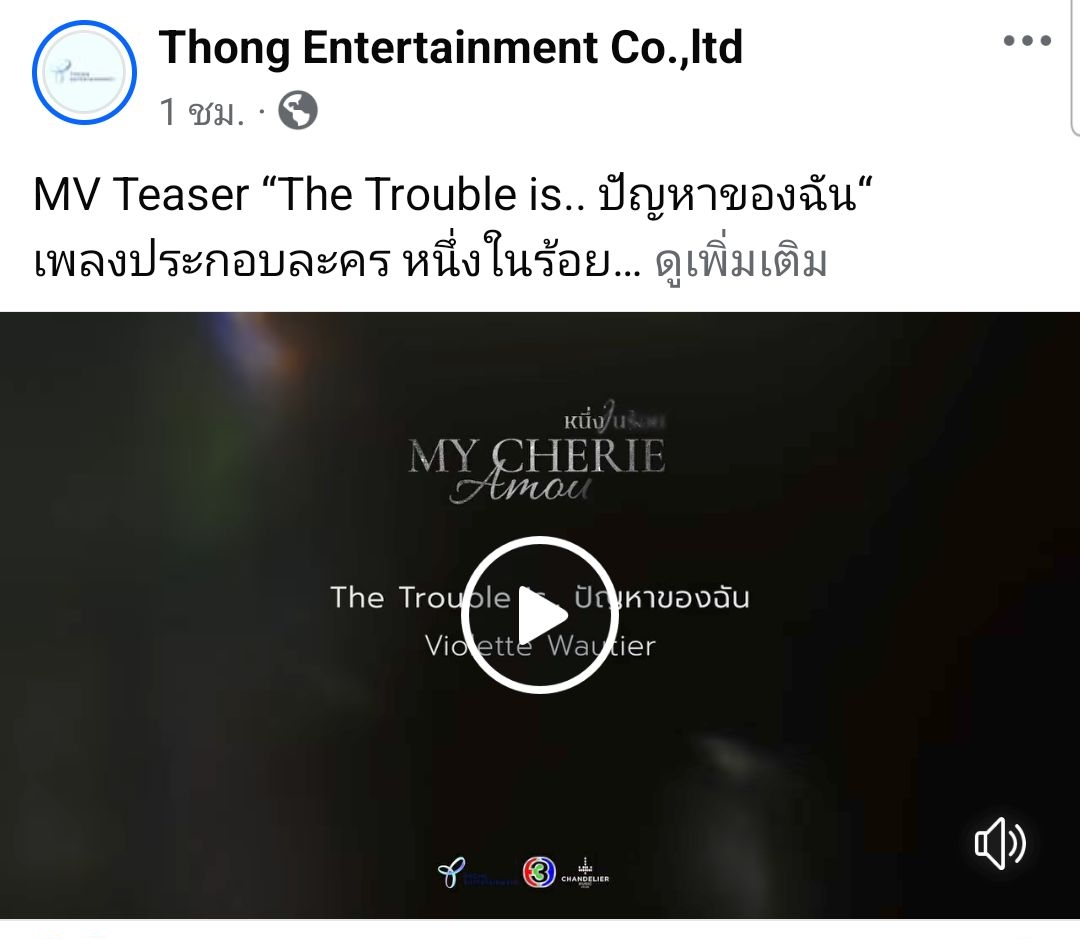Click the Thong Entertainment logo in video
This screenshot has height=939, width=1080.
click(x=477, y=874)
